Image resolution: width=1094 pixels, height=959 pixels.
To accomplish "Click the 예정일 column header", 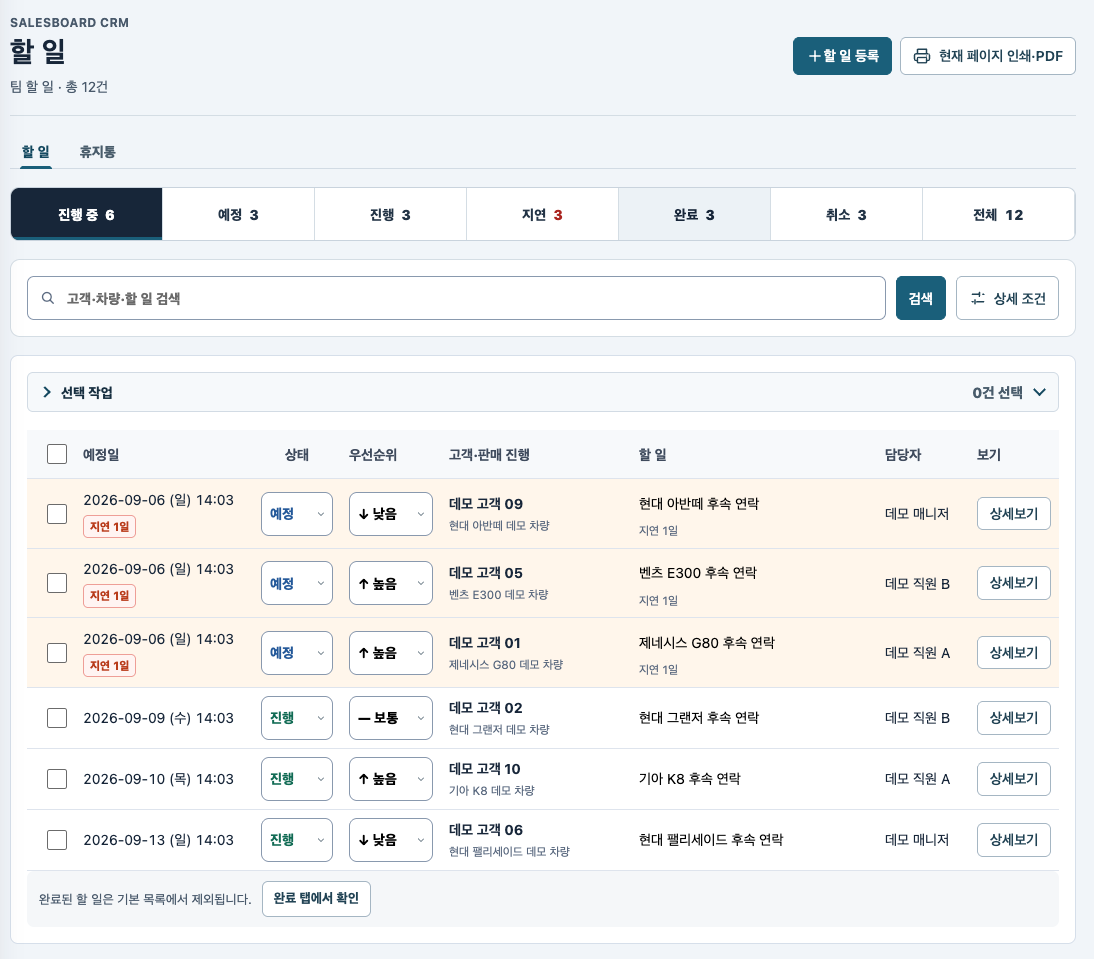I will [x=101, y=454].
